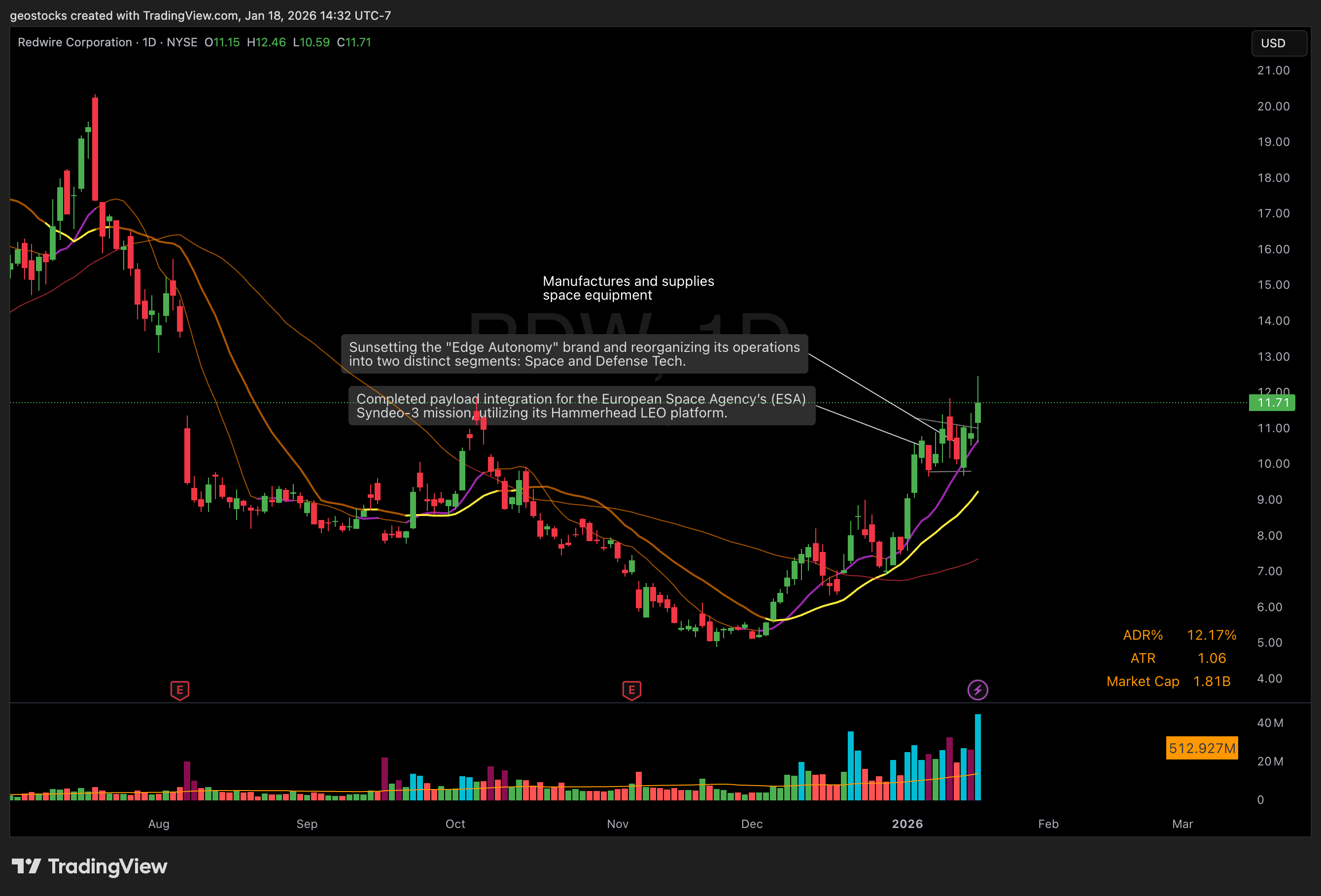Select the Edge Autonomy annotation note
The height and width of the screenshot is (896, 1321).
click(574, 354)
